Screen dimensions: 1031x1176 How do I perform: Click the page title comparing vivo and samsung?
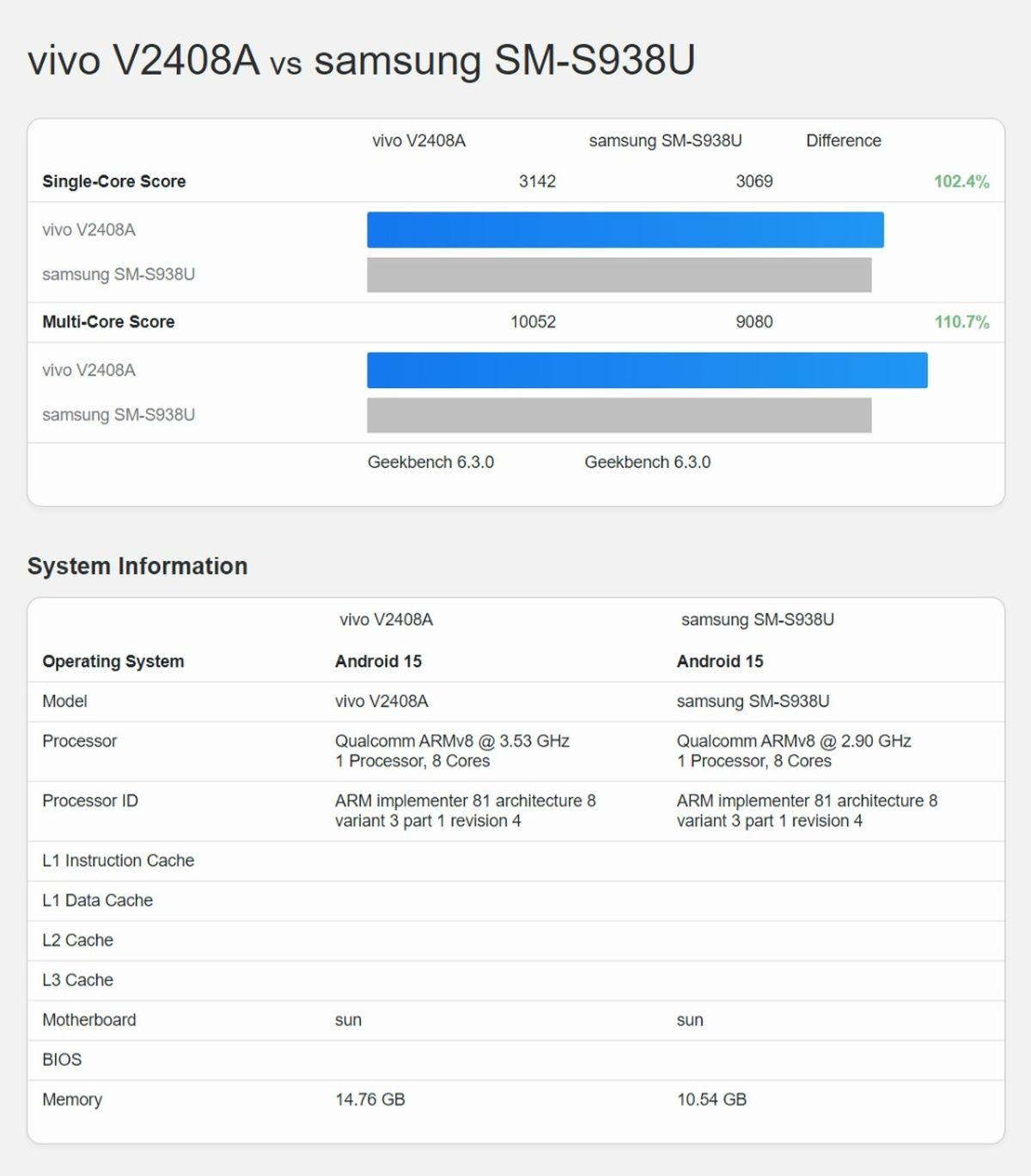point(361,60)
